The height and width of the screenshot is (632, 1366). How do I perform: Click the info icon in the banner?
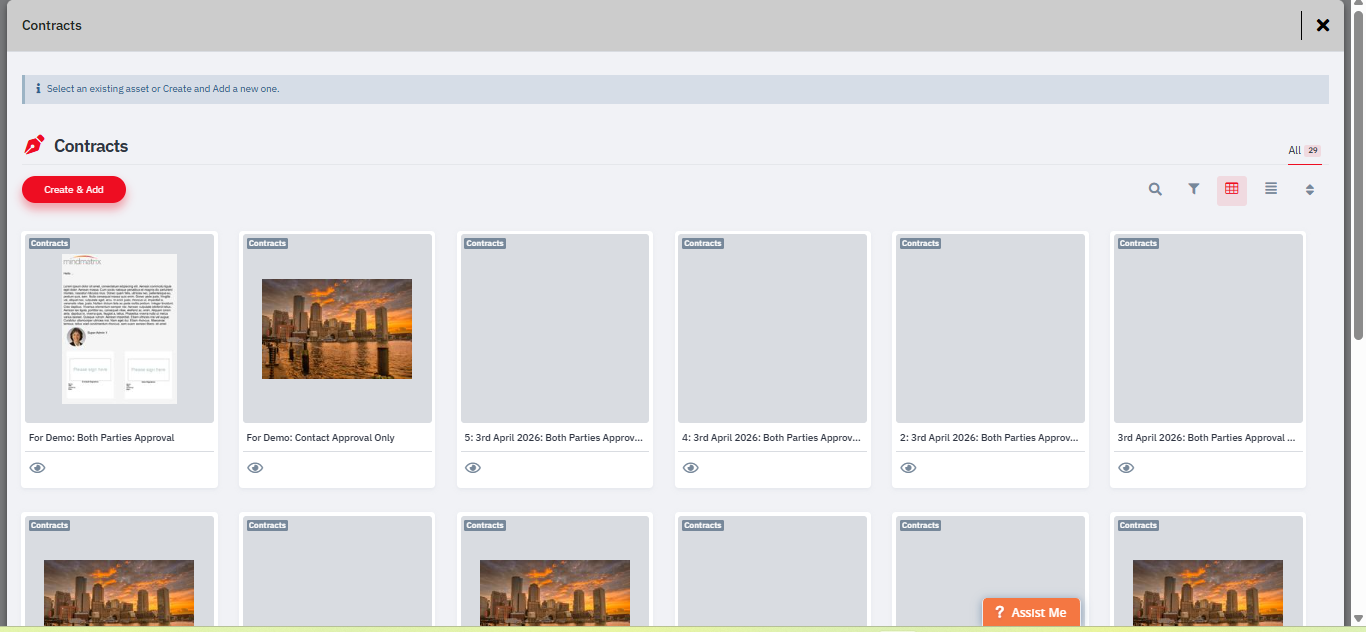(38, 89)
